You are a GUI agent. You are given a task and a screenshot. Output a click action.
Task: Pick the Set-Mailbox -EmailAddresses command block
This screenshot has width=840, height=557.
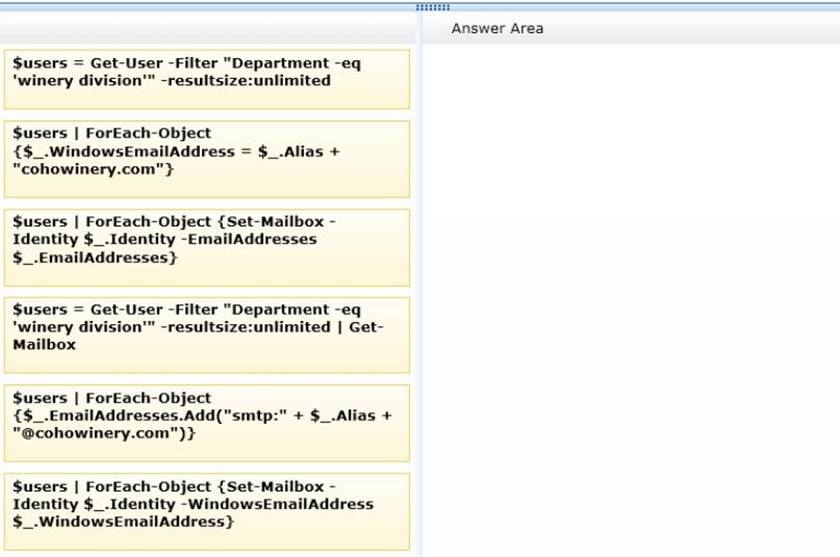(x=206, y=247)
